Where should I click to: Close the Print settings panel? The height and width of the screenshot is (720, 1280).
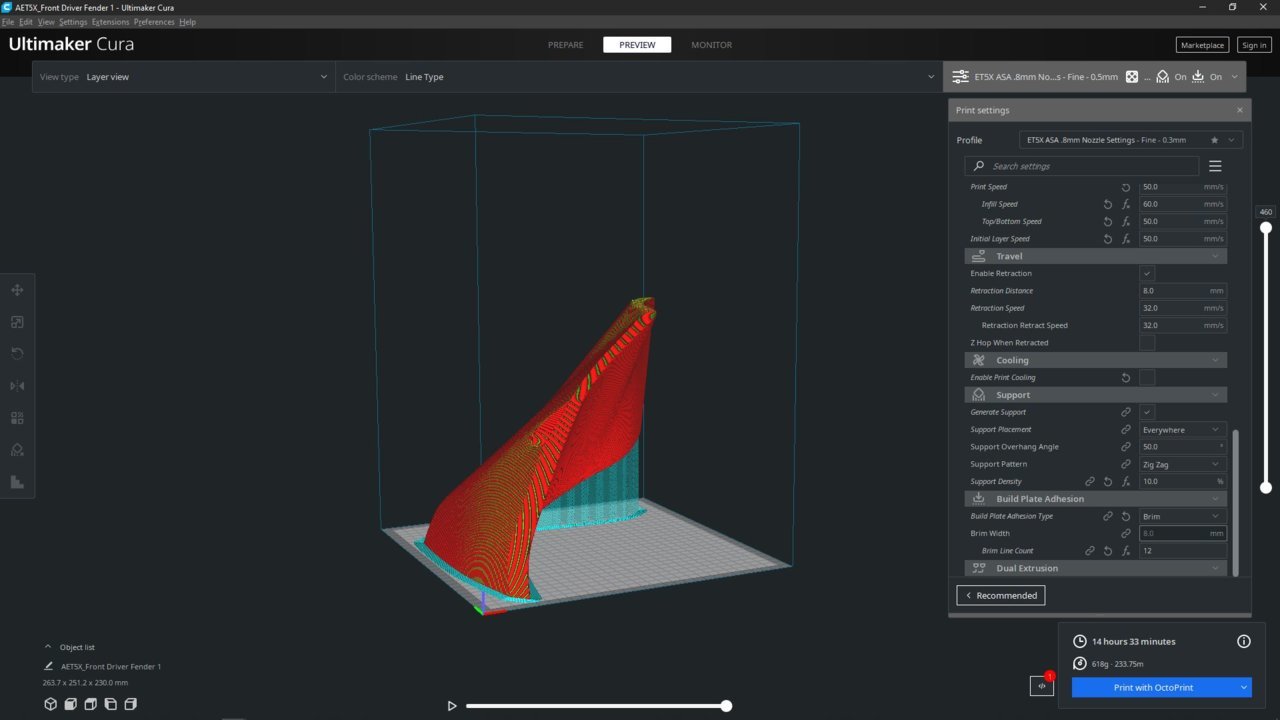click(1240, 110)
